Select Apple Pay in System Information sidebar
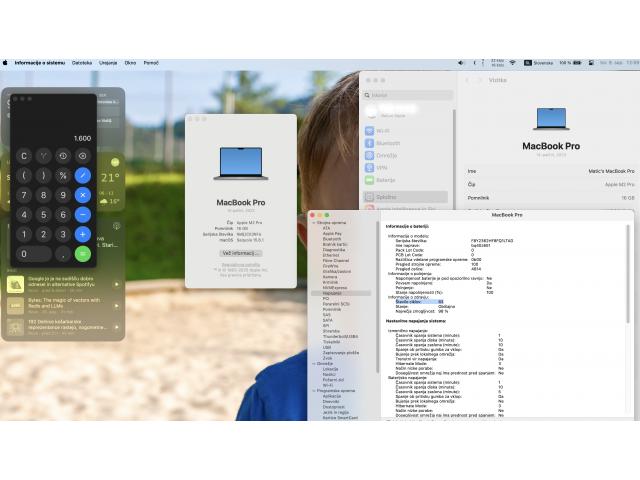The width and height of the screenshot is (640, 480). (x=332, y=234)
